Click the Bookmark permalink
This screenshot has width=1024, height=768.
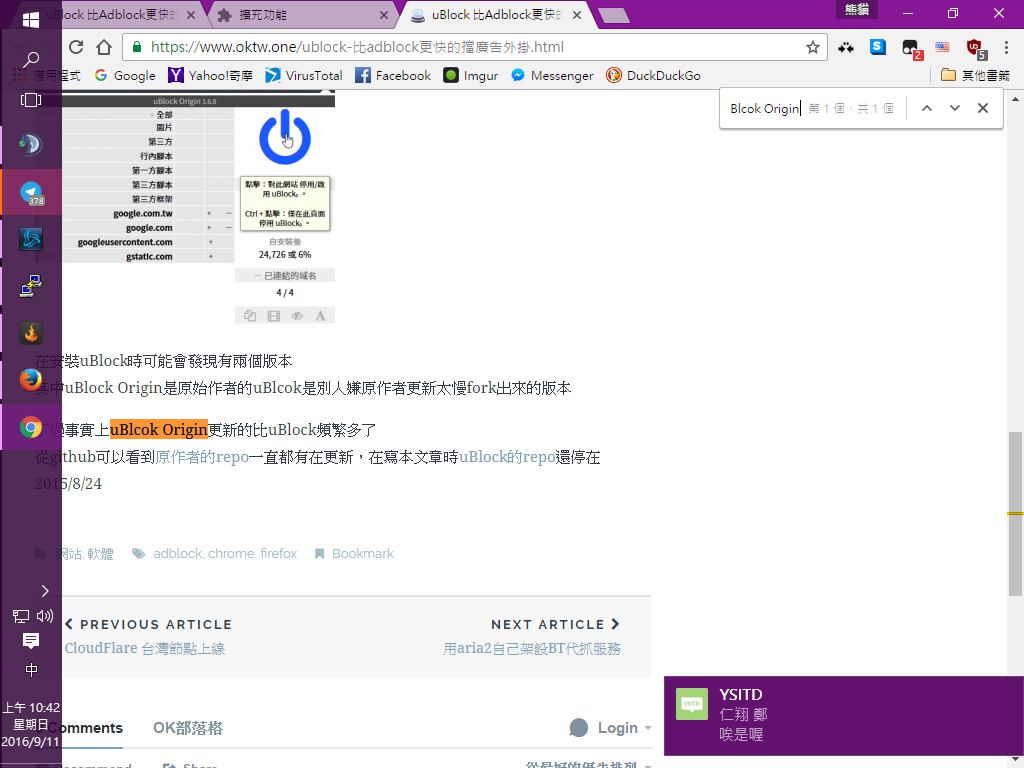tap(362, 554)
